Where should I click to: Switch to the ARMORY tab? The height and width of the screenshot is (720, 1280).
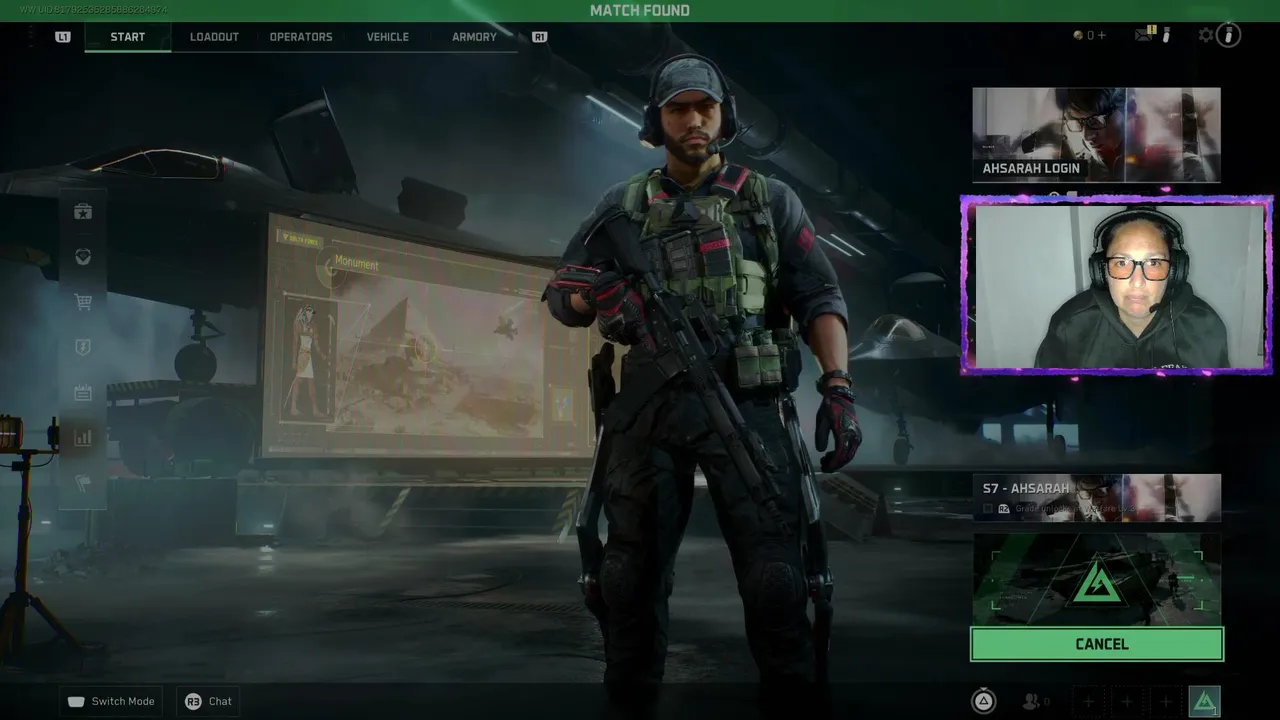tap(474, 37)
